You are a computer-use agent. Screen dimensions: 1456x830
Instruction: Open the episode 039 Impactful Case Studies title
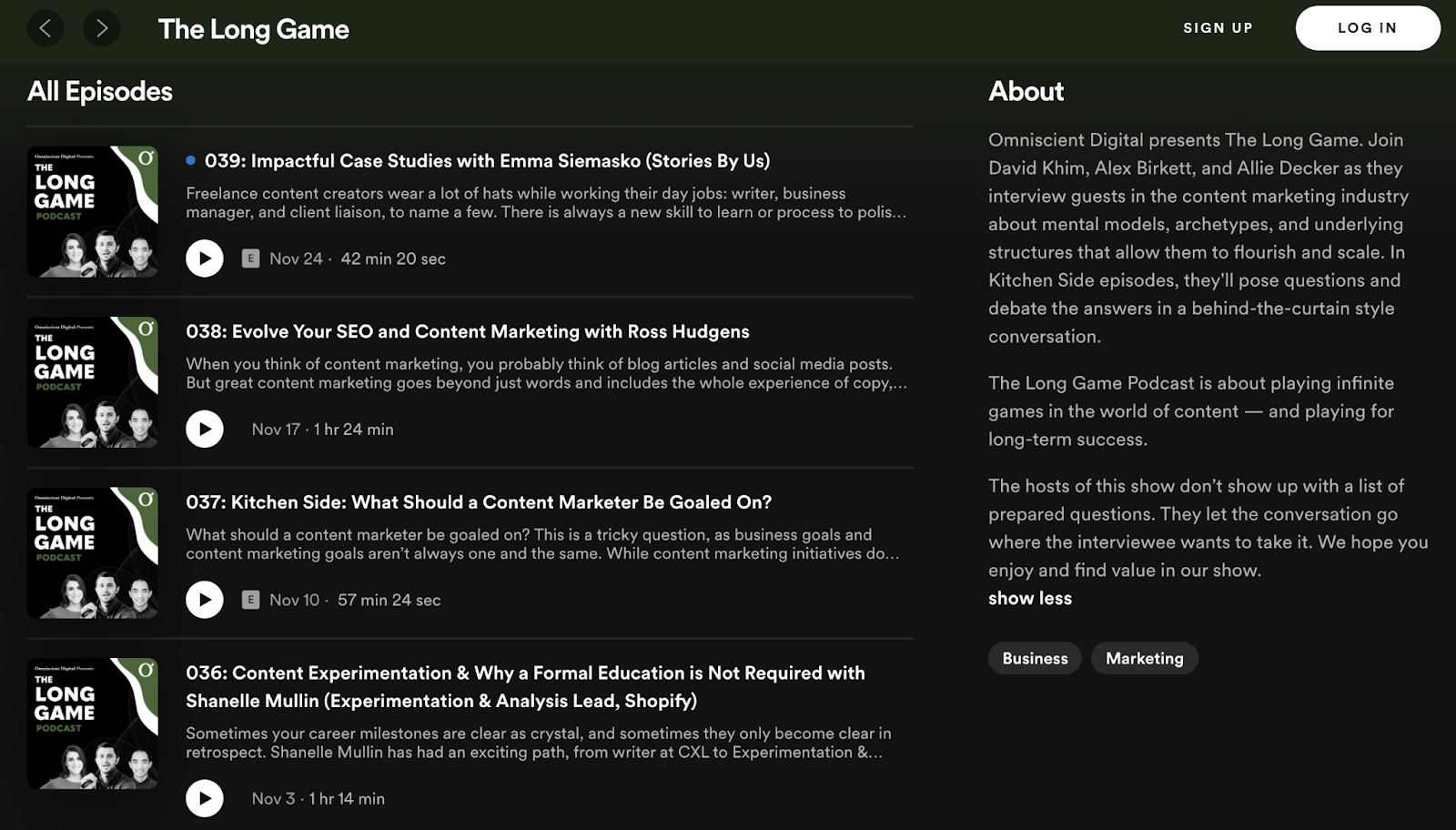coord(487,161)
